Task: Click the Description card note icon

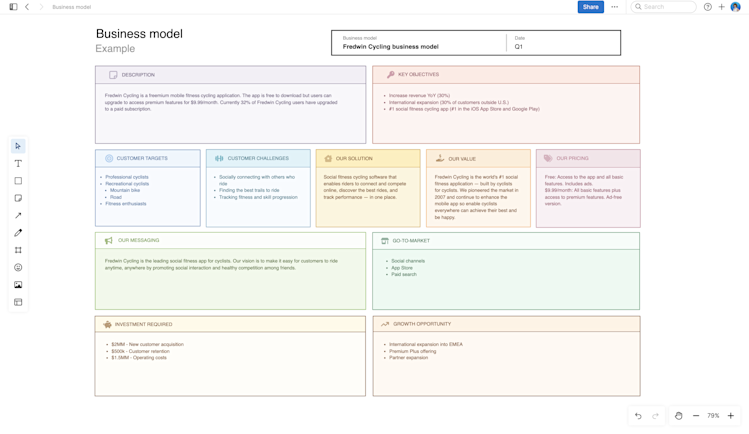Action: [x=113, y=75]
